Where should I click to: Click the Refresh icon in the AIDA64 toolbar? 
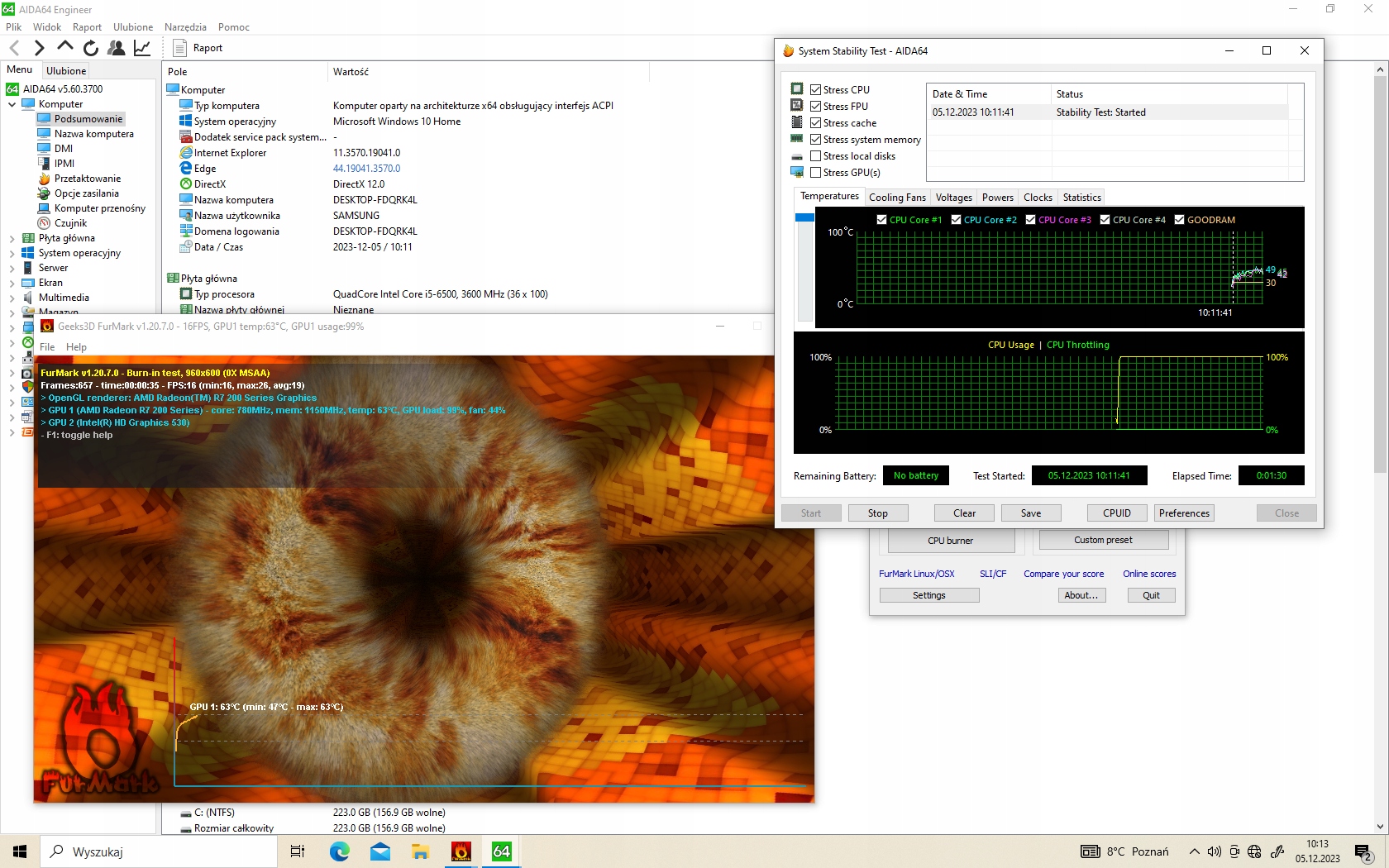91,48
